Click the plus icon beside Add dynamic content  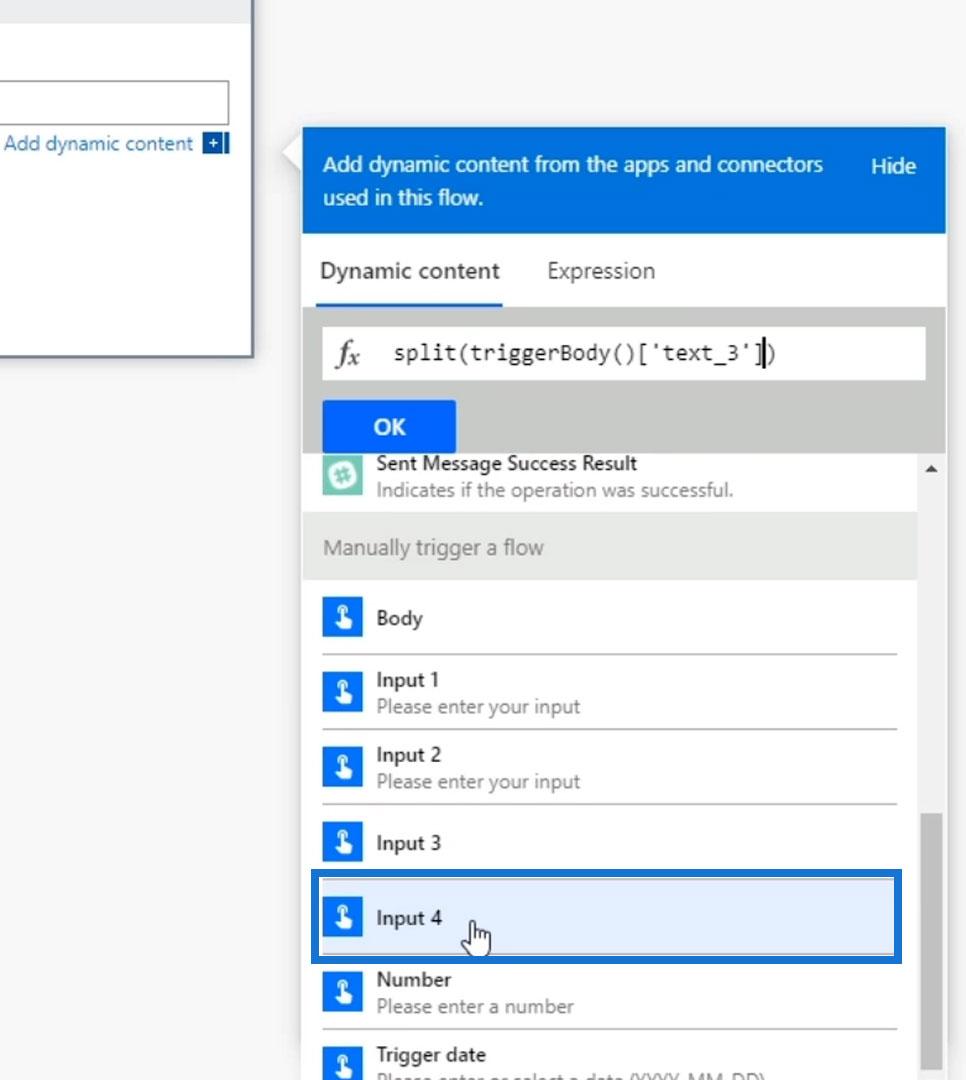pos(215,143)
